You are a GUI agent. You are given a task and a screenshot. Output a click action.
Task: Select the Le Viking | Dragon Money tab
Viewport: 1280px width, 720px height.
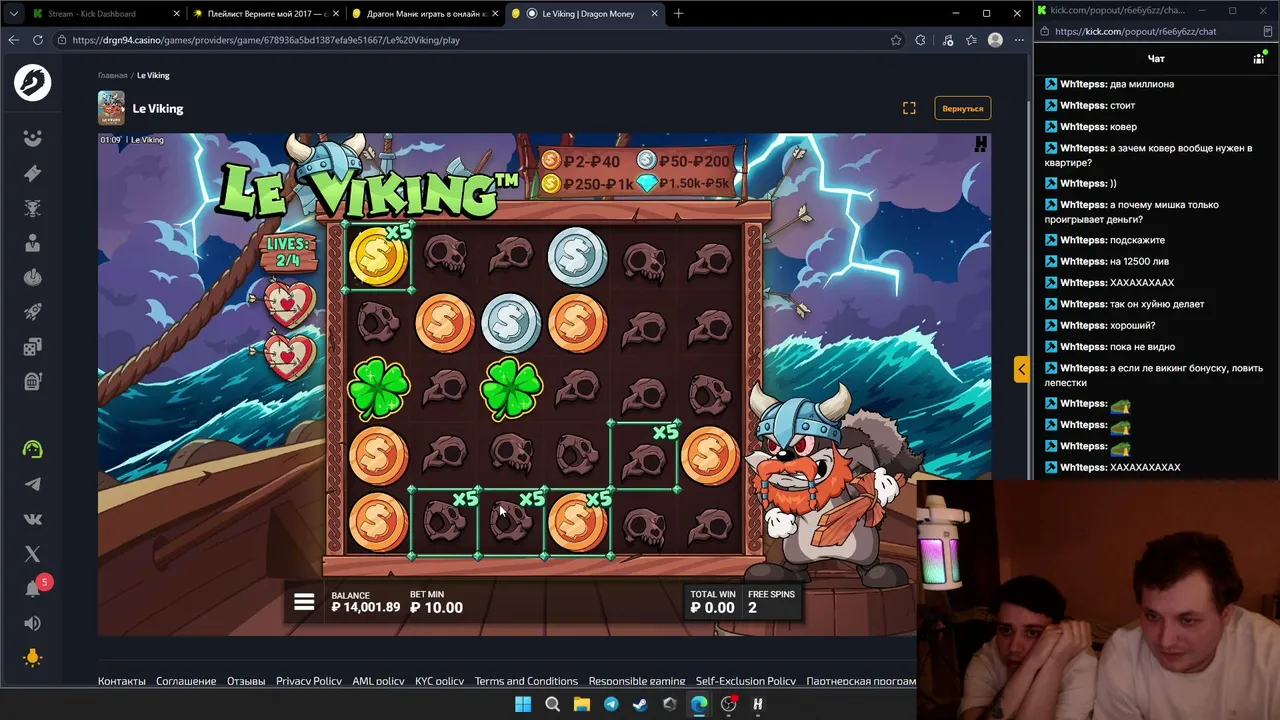coord(586,14)
